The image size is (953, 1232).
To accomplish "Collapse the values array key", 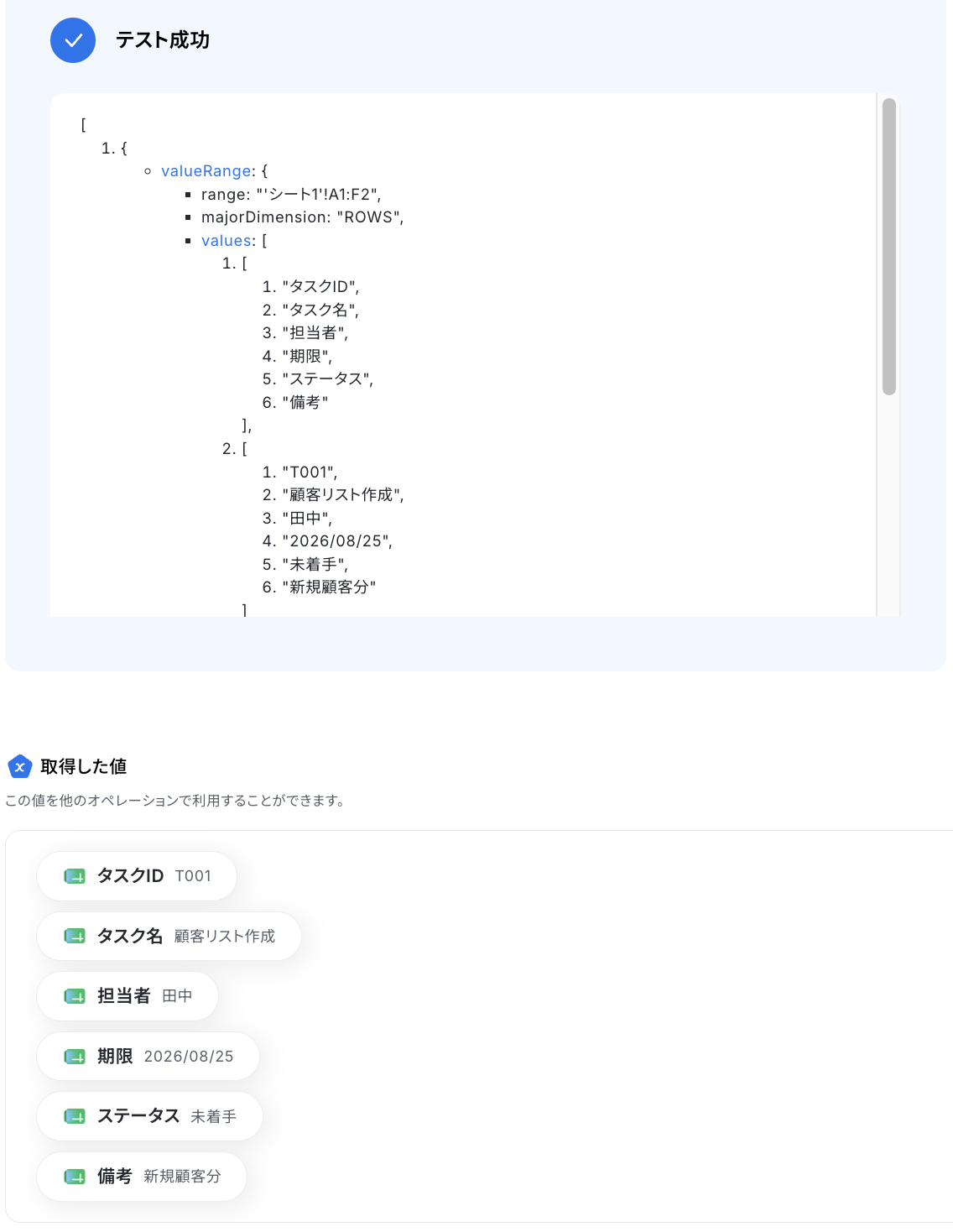I will [x=227, y=241].
